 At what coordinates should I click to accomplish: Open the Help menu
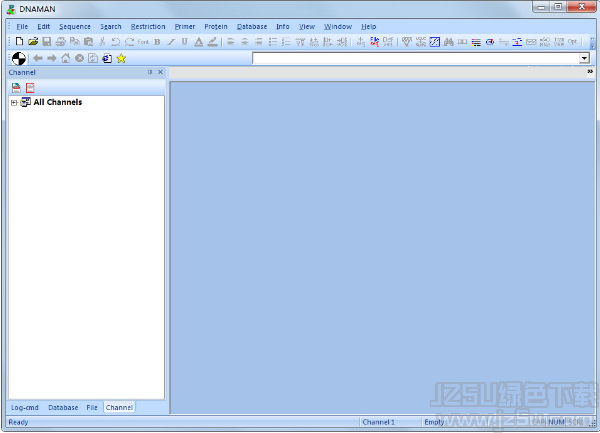coord(368,26)
